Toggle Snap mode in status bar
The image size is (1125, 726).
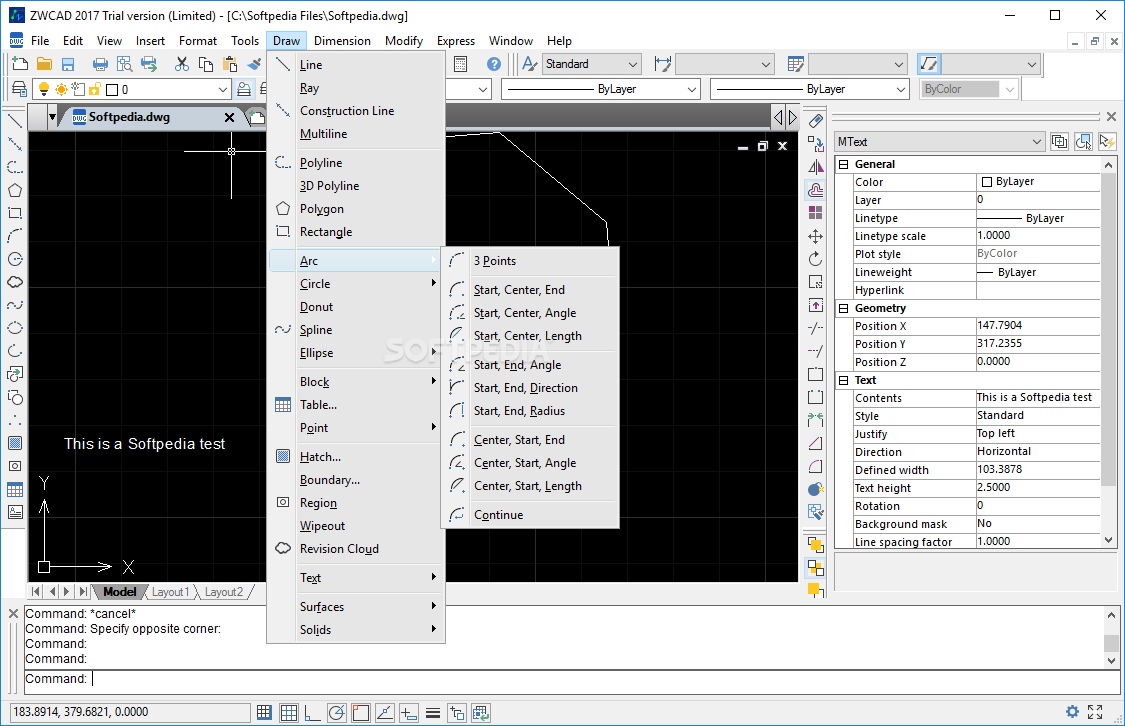tap(264, 712)
